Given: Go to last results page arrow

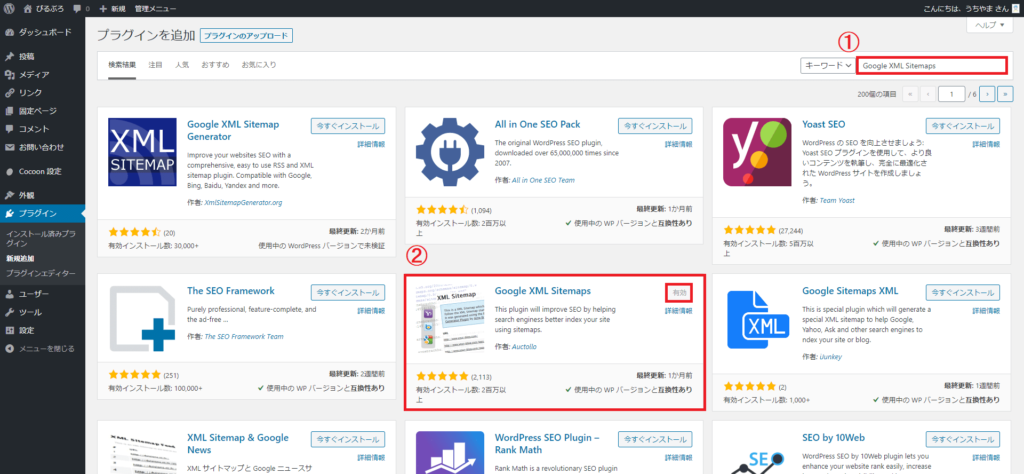Looking at the screenshot, I should click(x=1006, y=94).
